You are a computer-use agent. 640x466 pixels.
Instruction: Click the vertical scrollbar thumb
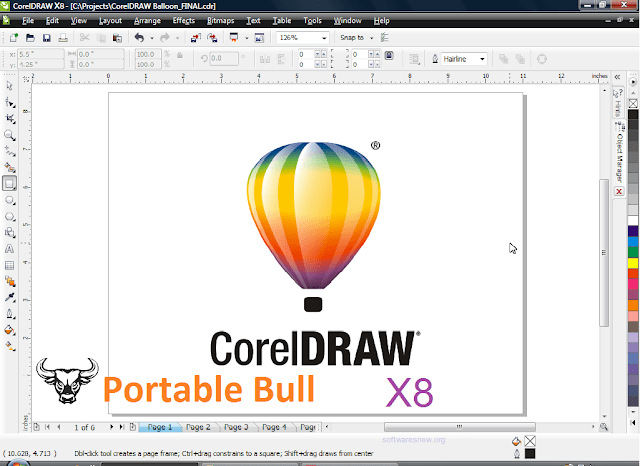pyautogui.click(x=604, y=253)
